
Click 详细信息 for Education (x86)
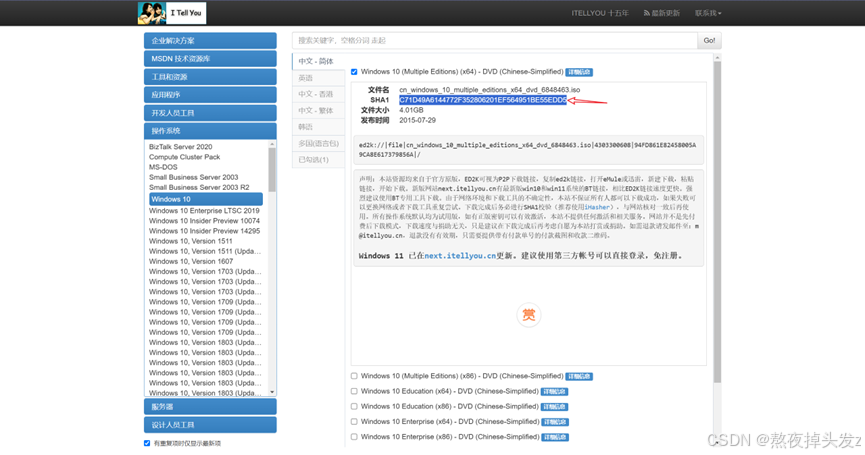[554, 407]
